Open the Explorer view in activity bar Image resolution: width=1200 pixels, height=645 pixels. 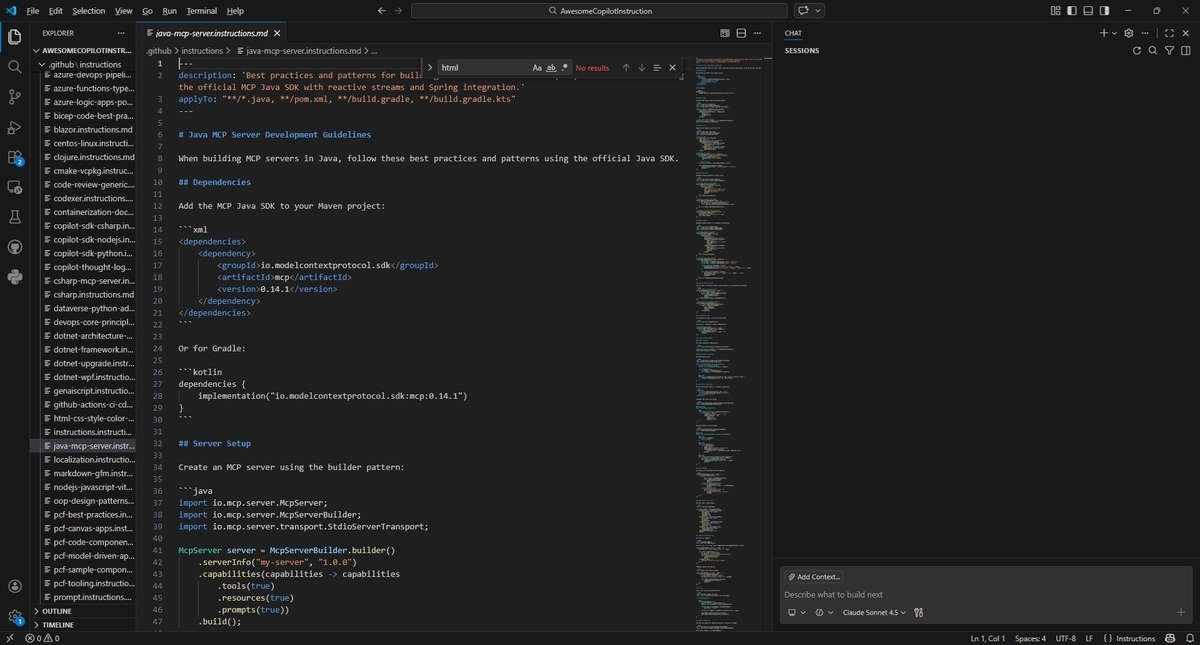[15, 37]
